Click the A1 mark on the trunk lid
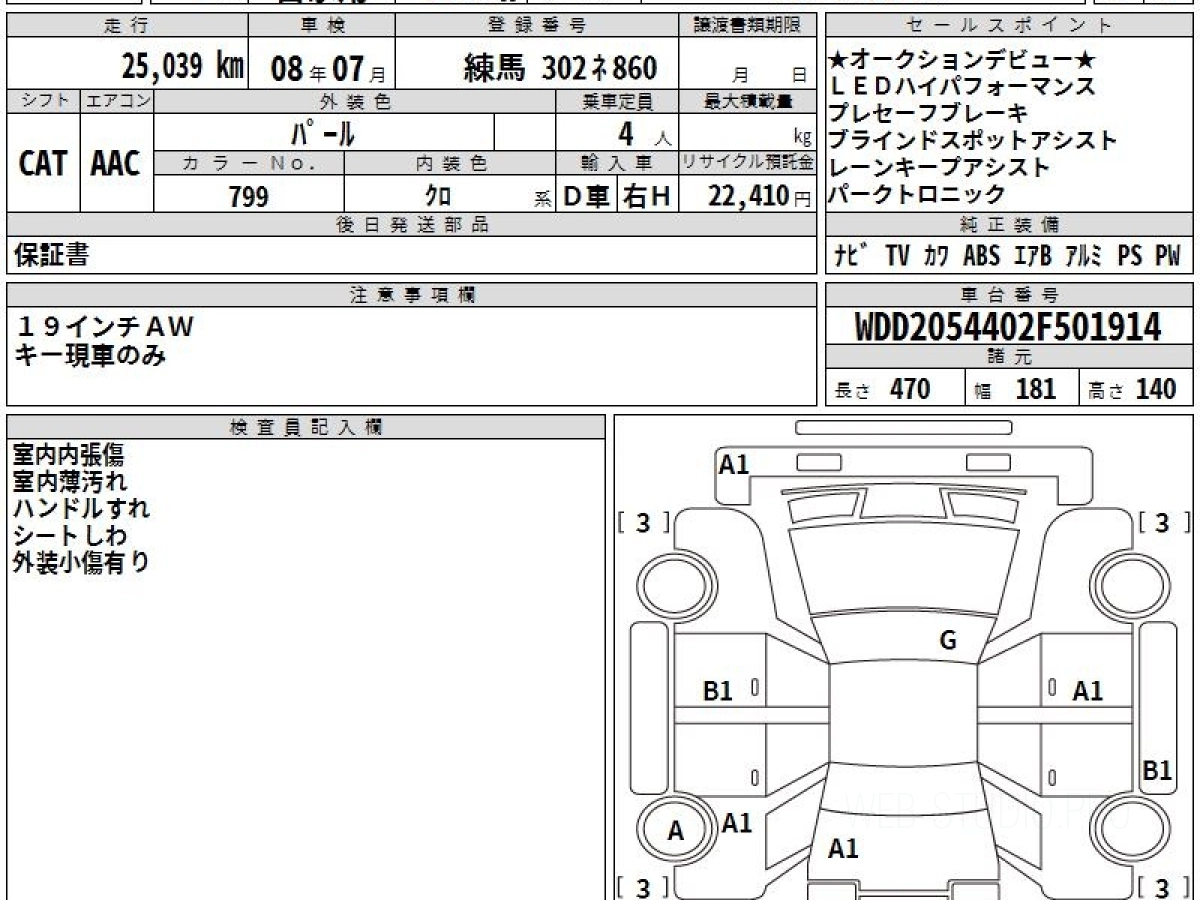This screenshot has height=900, width=1200. point(843,849)
